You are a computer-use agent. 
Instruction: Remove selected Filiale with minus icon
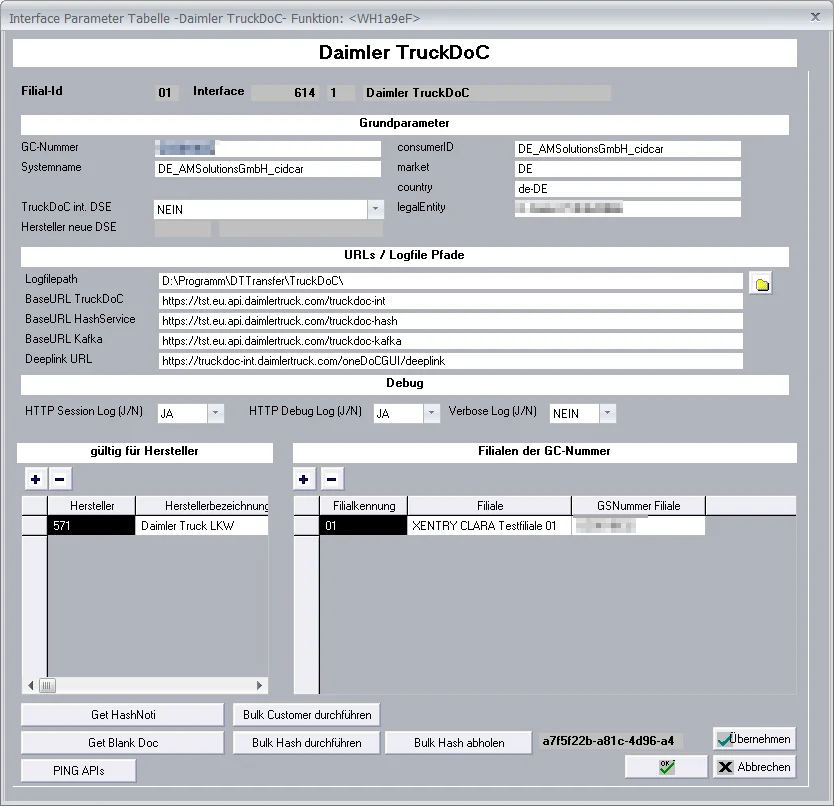click(331, 479)
